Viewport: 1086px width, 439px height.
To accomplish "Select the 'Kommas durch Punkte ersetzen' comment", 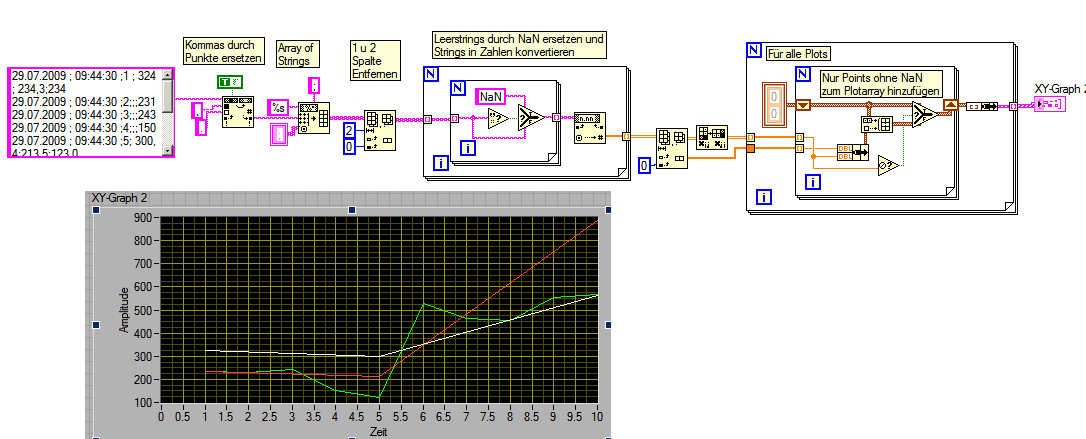I will click(x=224, y=51).
